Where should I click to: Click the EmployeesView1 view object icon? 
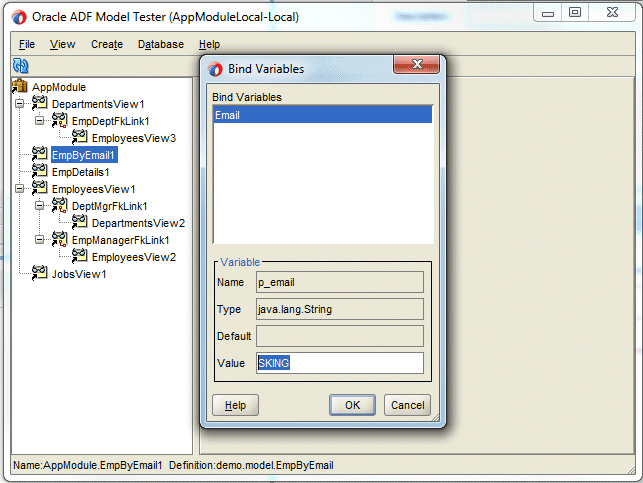40,188
